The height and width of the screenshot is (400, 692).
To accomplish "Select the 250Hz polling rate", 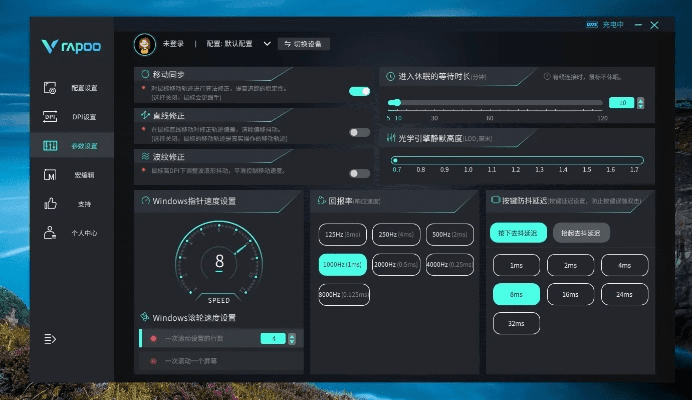I will point(396,234).
